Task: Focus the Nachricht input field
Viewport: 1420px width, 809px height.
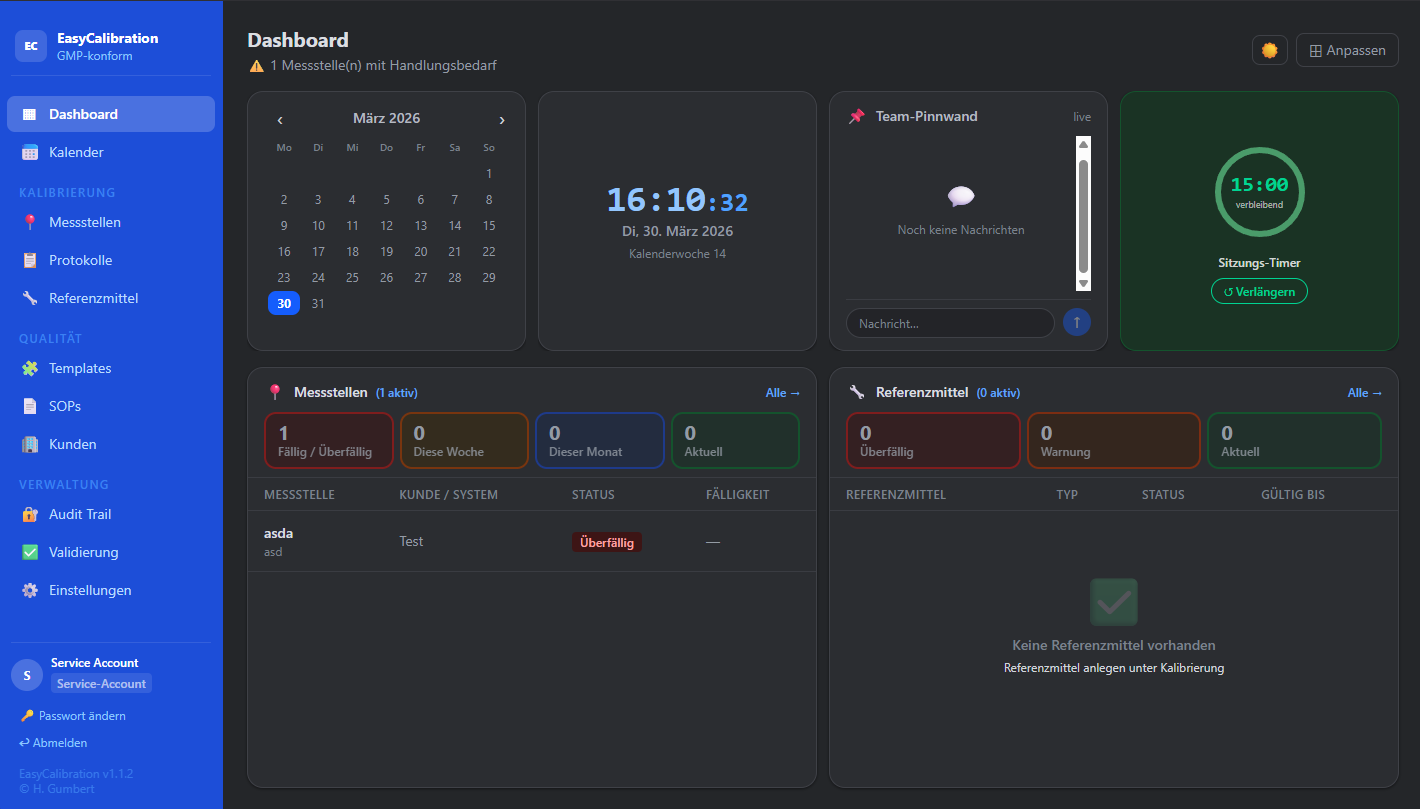Action: click(x=950, y=323)
